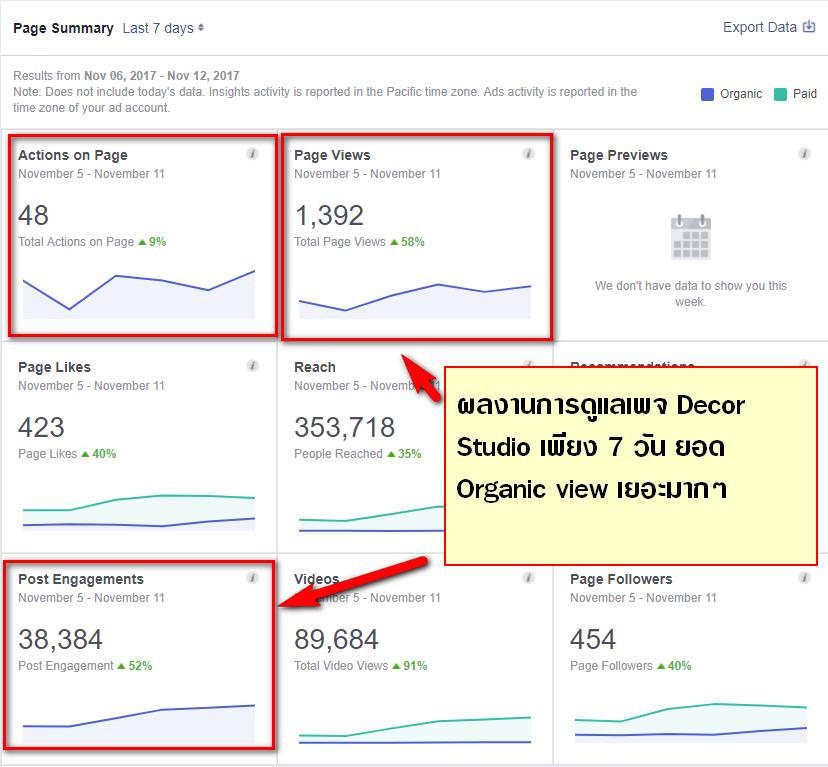Screen dimensions: 828x767
Task: Click the Organic blue legend swatch
Action: (707, 94)
